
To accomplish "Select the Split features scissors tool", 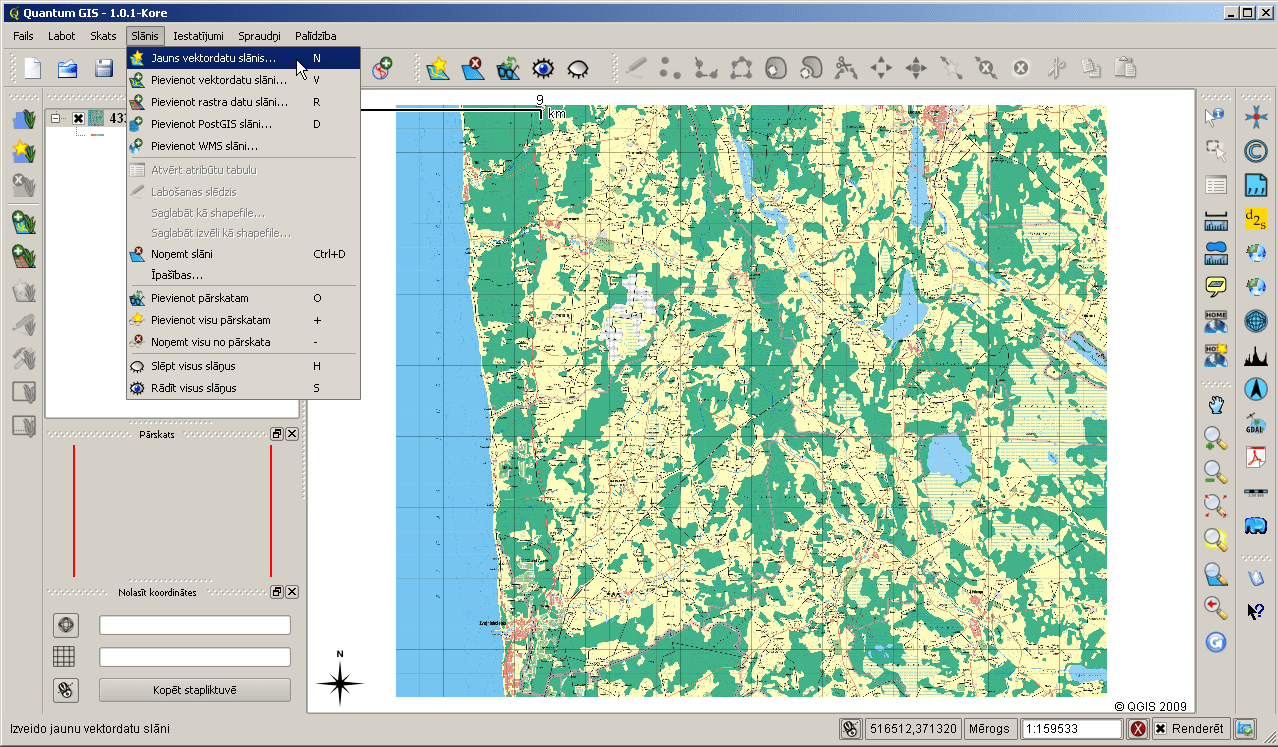I will tap(846, 68).
